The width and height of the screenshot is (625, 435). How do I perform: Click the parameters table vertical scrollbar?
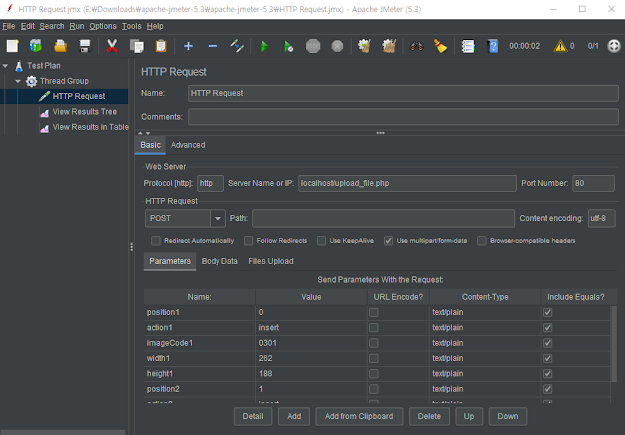point(614,344)
